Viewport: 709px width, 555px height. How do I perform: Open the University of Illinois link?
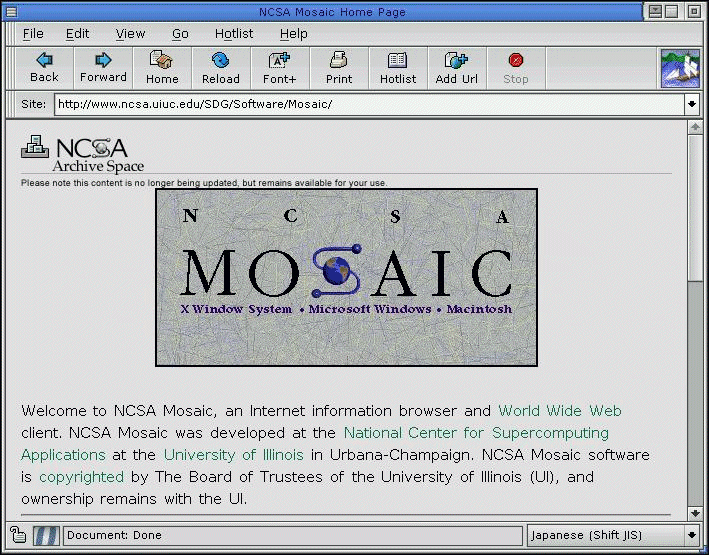233,455
